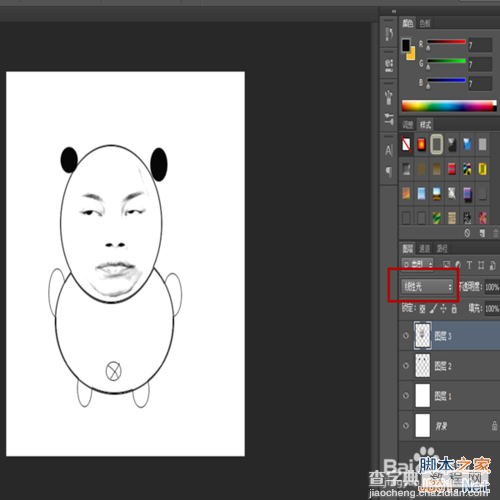Click the red channel slider
This screenshot has height=500, width=500.
(446, 42)
